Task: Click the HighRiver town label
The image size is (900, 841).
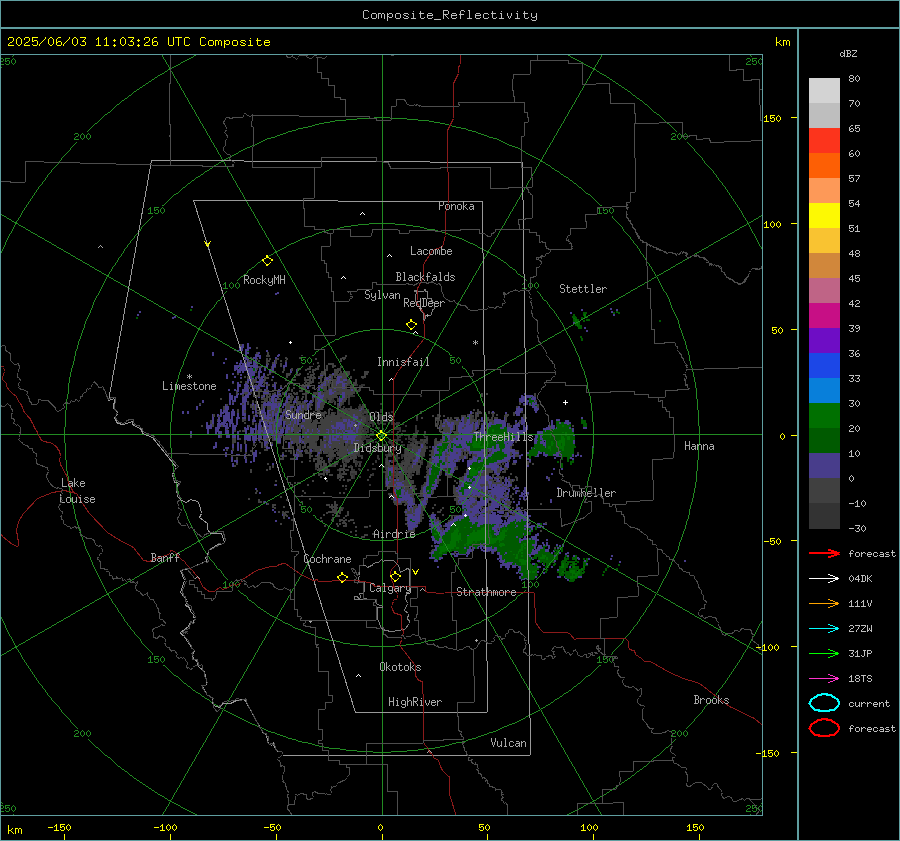Action: [415, 702]
